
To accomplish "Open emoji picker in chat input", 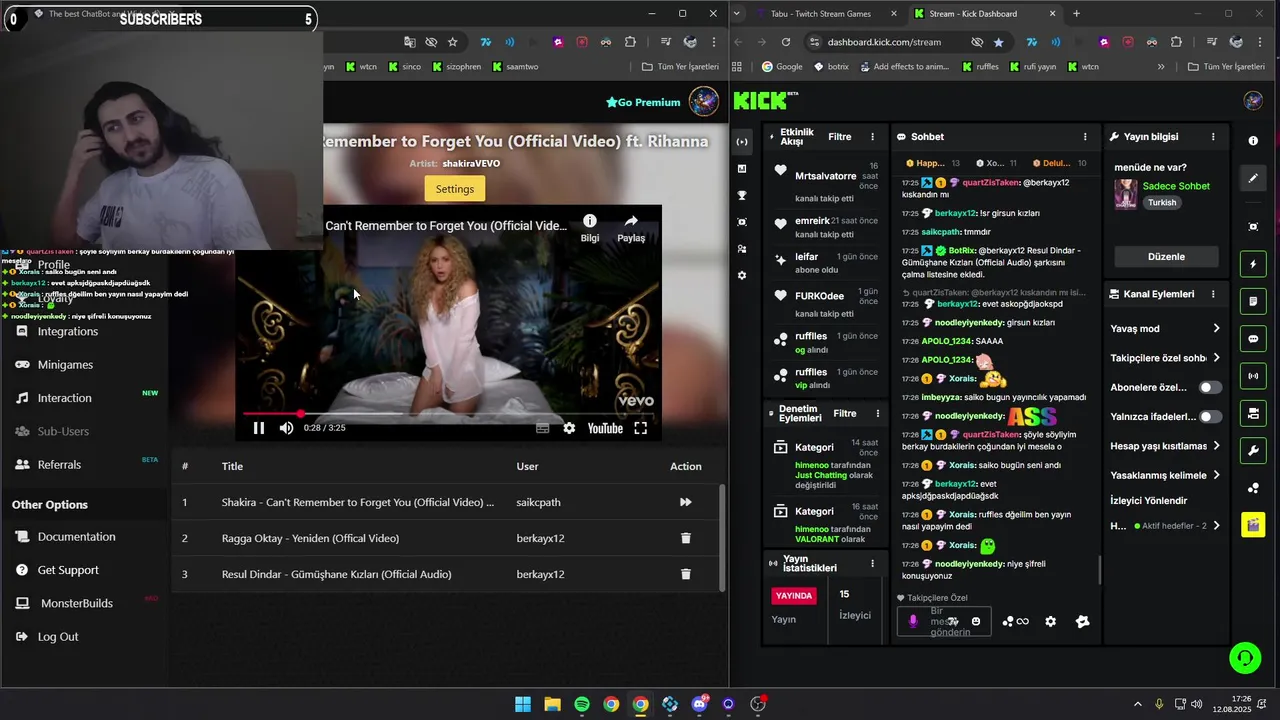I will coord(976,621).
